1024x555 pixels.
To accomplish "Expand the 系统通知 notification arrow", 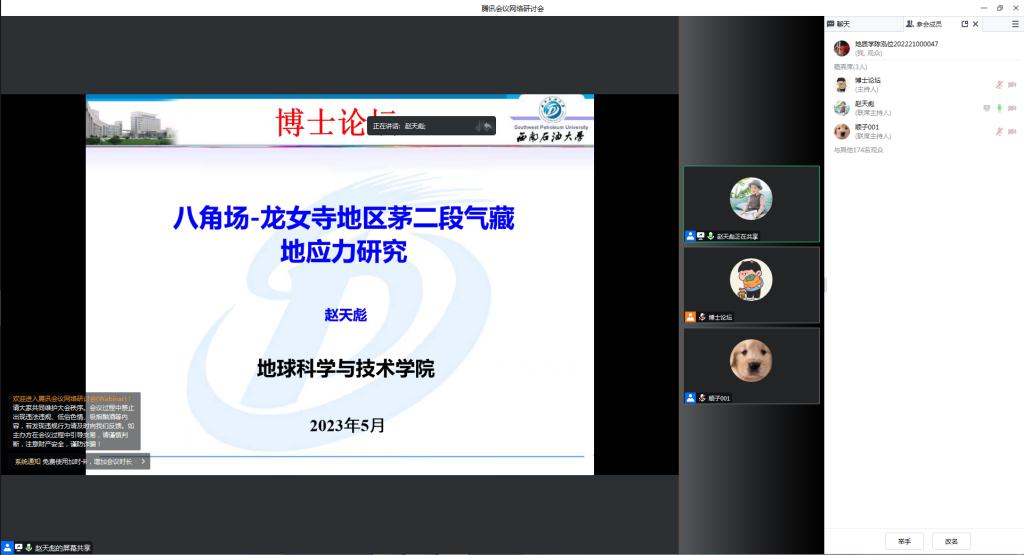I will coord(143,462).
